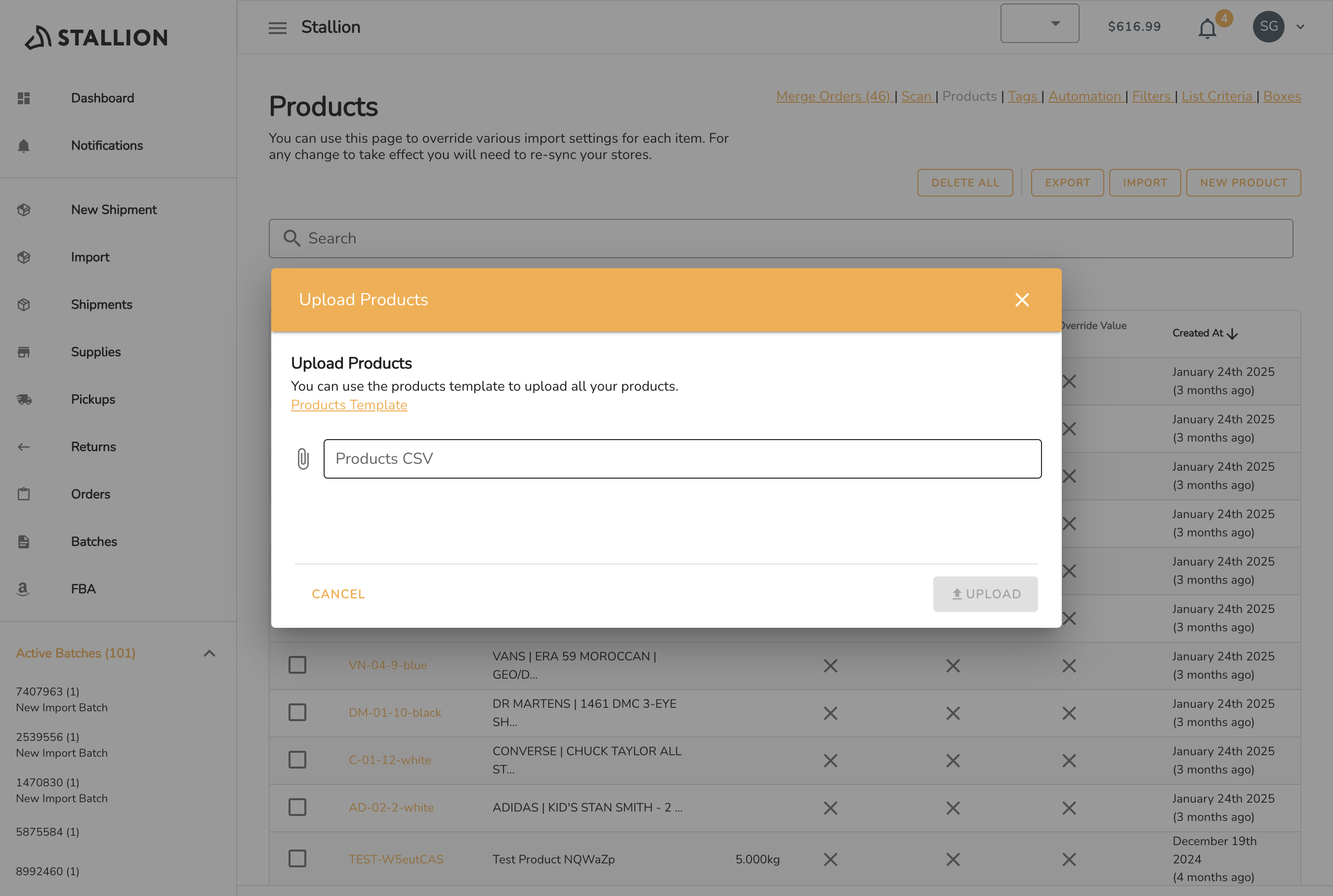This screenshot has height=896, width=1333.
Task: Open the hamburger menu next to Stallion
Action: 277,28
